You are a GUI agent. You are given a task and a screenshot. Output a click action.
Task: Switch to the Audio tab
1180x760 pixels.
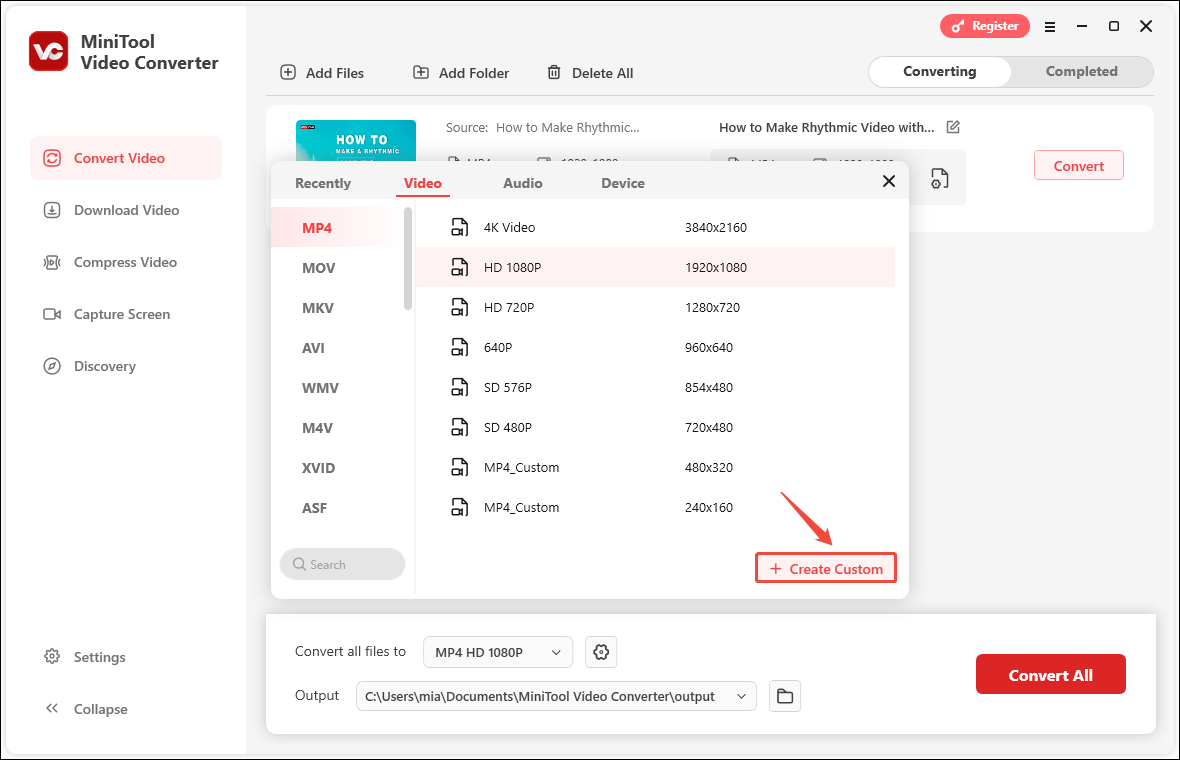tap(522, 183)
